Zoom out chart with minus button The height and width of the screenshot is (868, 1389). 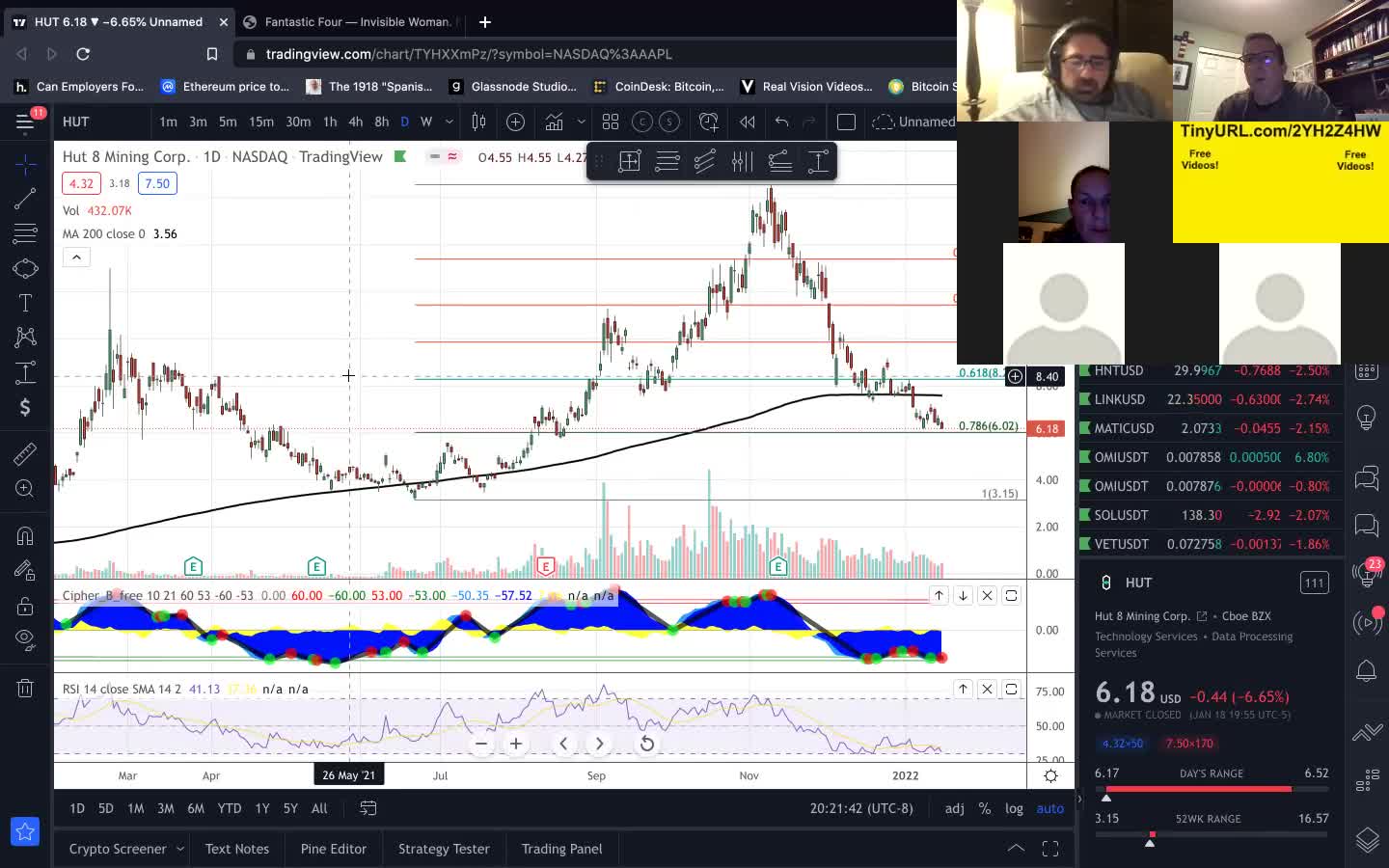pyautogui.click(x=480, y=744)
